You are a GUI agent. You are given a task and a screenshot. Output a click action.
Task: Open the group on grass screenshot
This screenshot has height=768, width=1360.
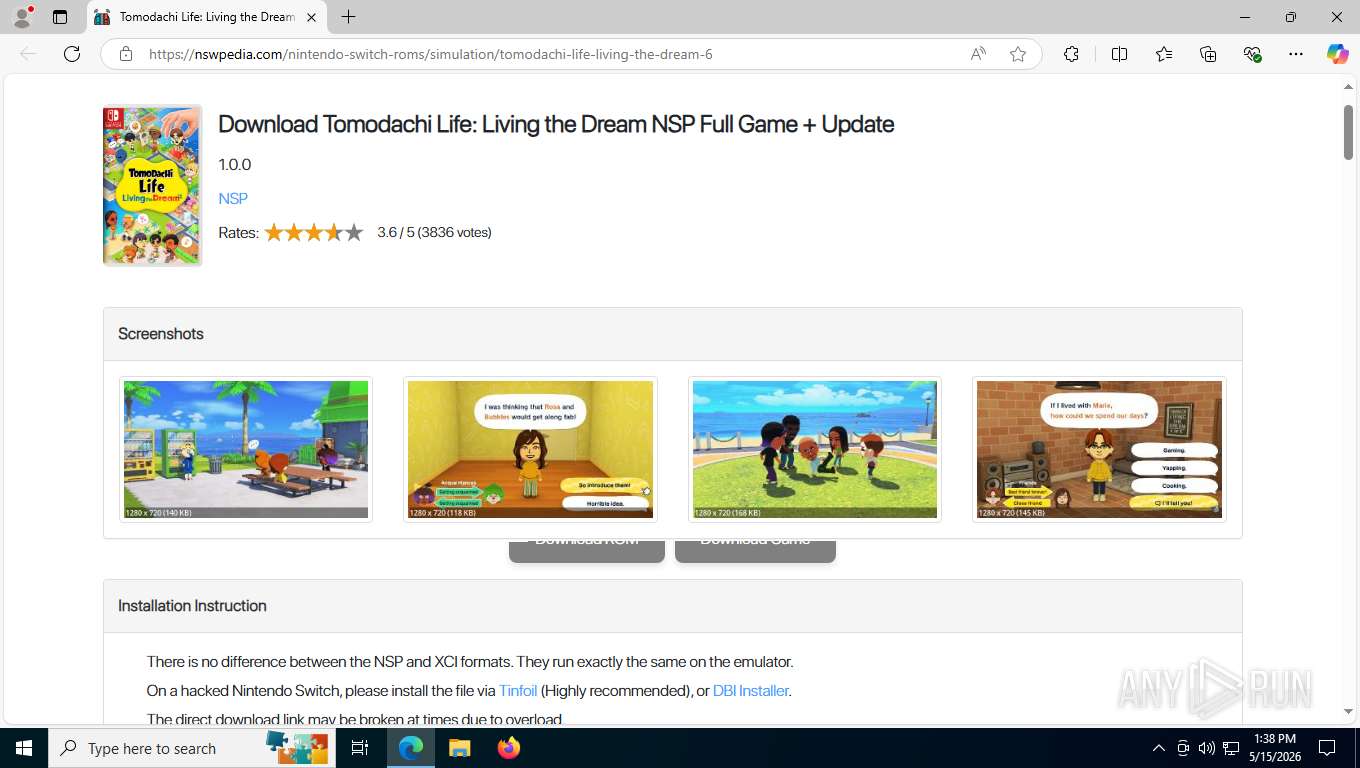[815, 449]
